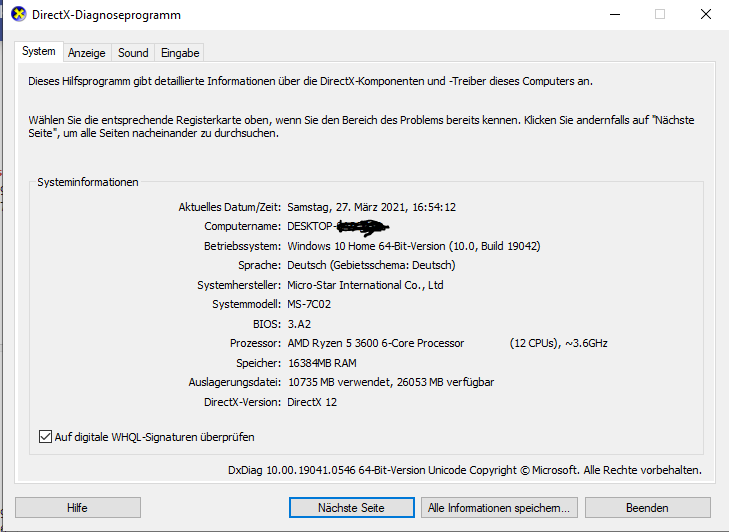Viewport: 729px width, 532px height.
Task: Click the Dieses Hilfsprogramm description sentence
Action: point(311,81)
